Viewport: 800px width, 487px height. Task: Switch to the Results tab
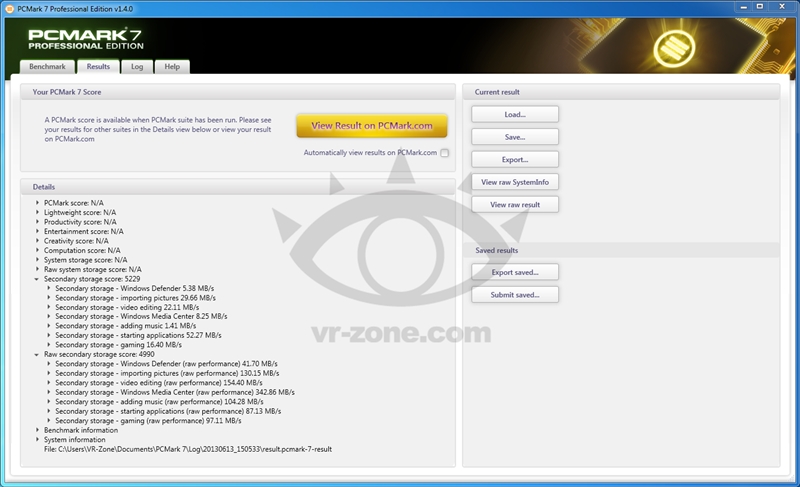[x=98, y=67]
